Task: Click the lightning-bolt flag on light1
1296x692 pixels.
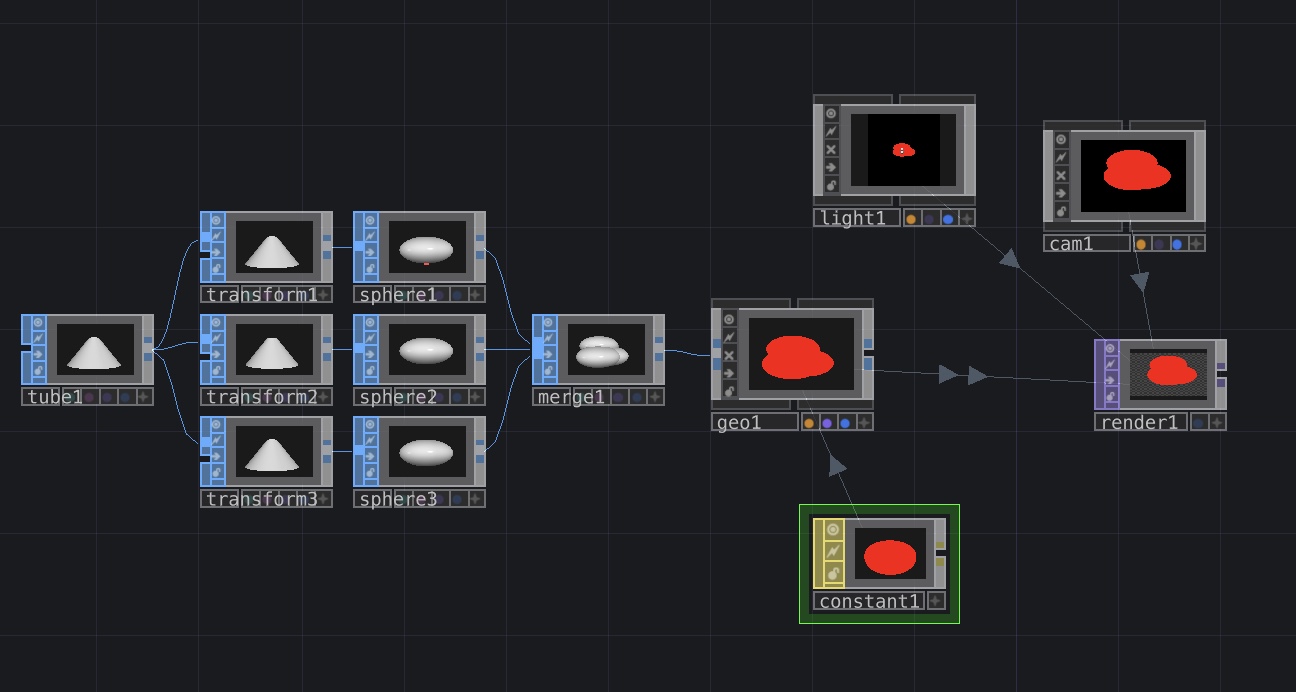Action: point(831,132)
